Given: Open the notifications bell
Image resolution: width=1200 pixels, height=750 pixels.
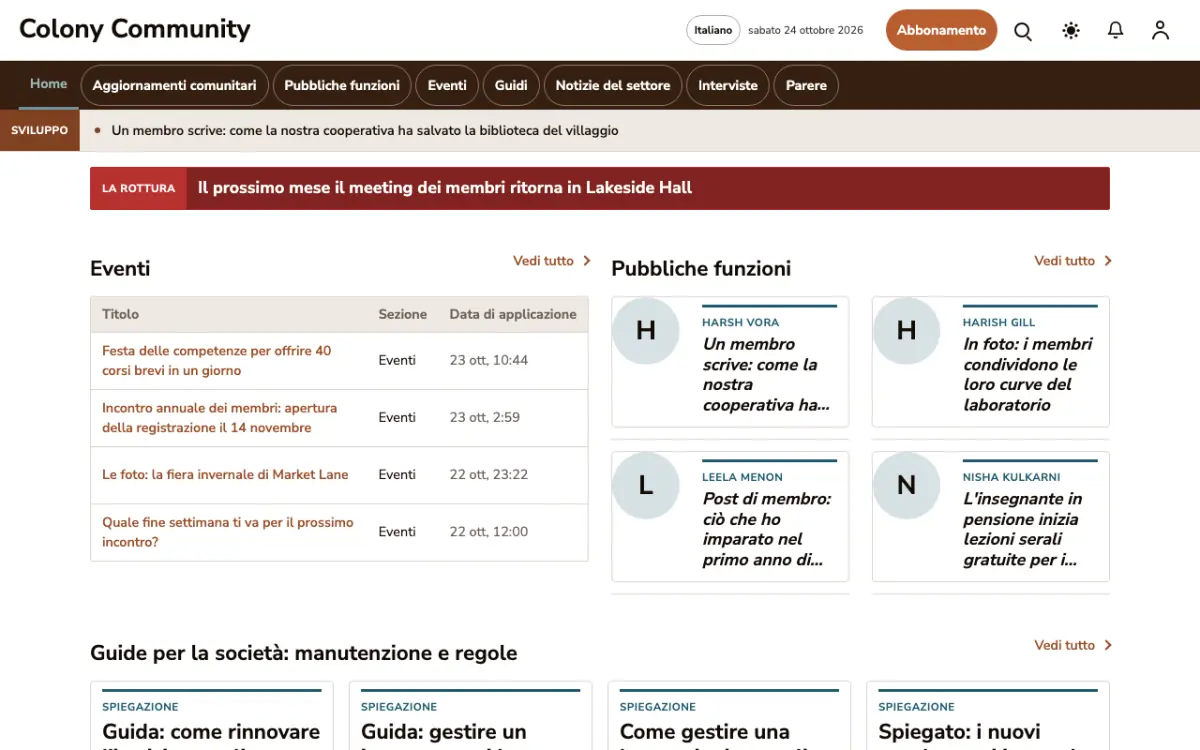Looking at the screenshot, I should click(x=1116, y=31).
